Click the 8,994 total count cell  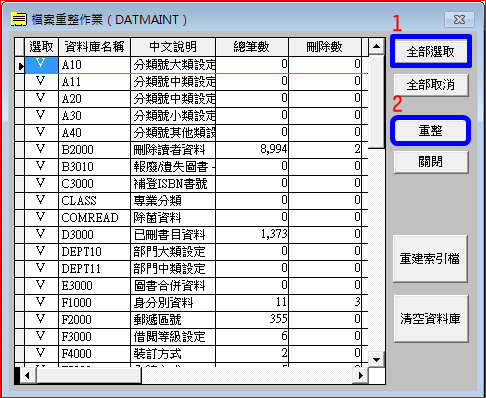[x=252, y=150]
